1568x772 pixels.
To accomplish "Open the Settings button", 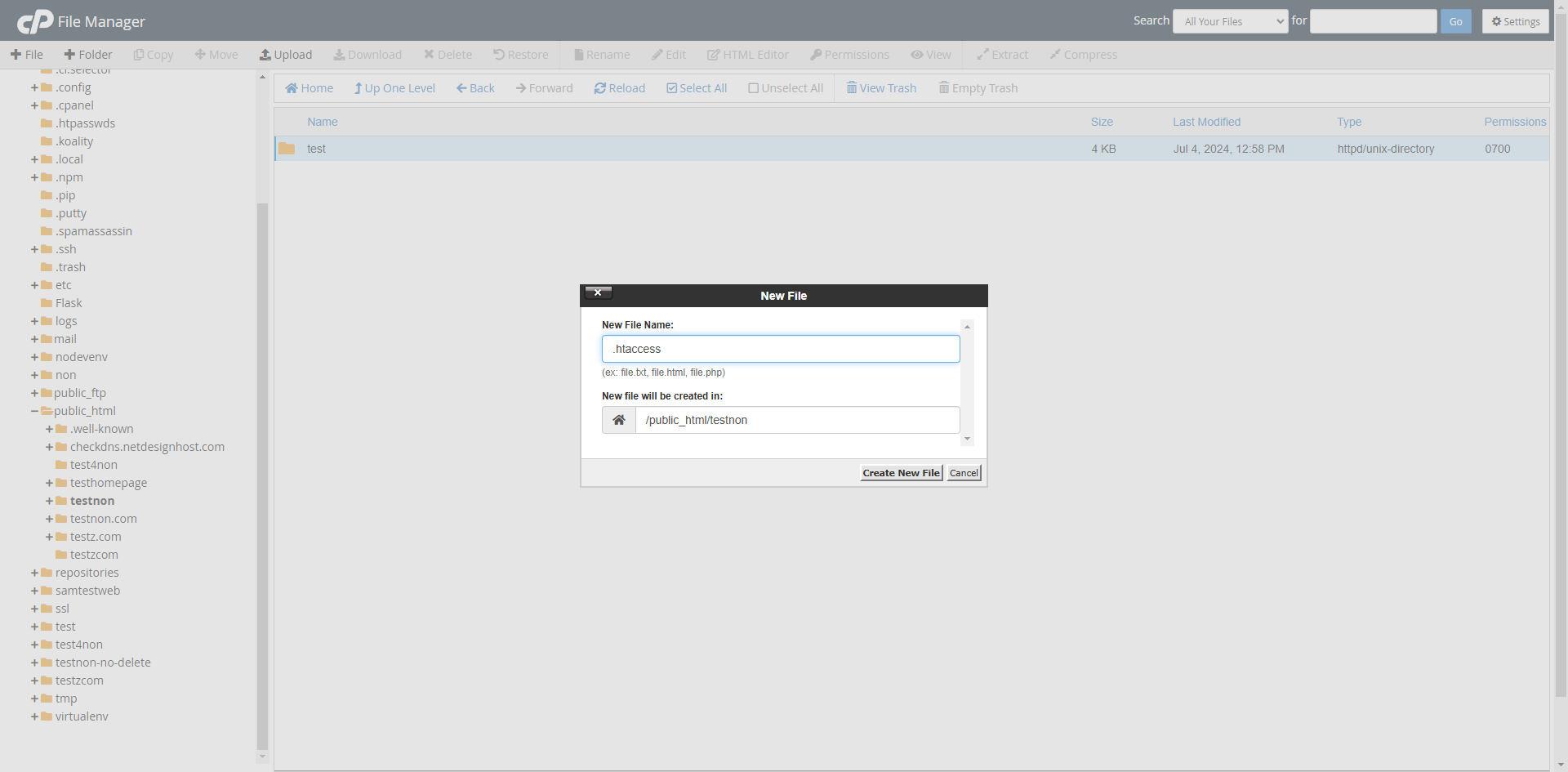I will [x=1516, y=21].
